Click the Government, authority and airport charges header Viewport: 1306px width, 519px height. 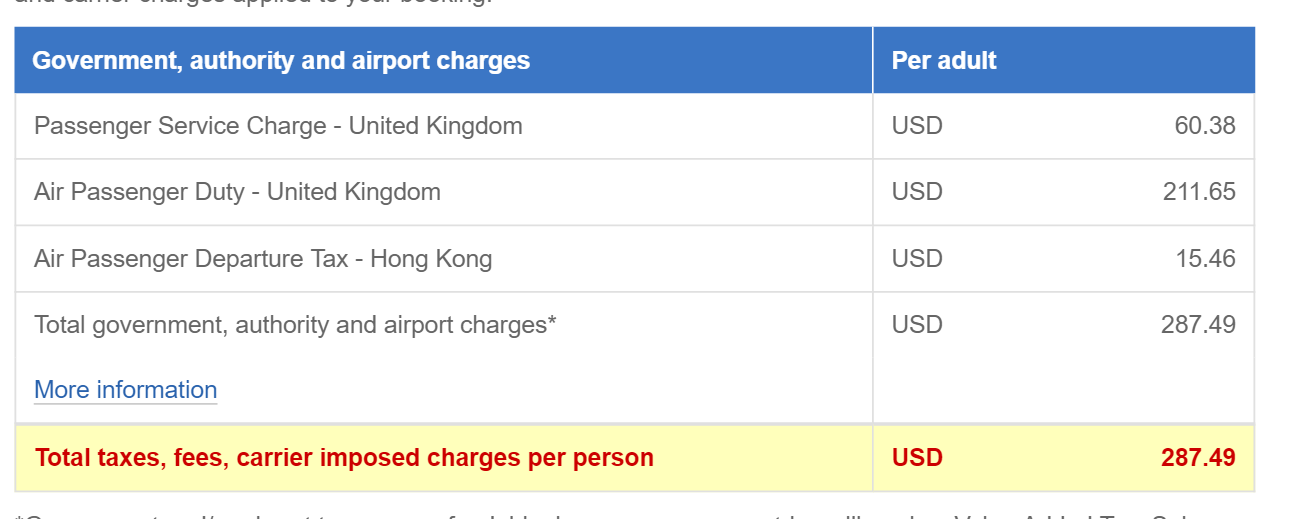[281, 60]
